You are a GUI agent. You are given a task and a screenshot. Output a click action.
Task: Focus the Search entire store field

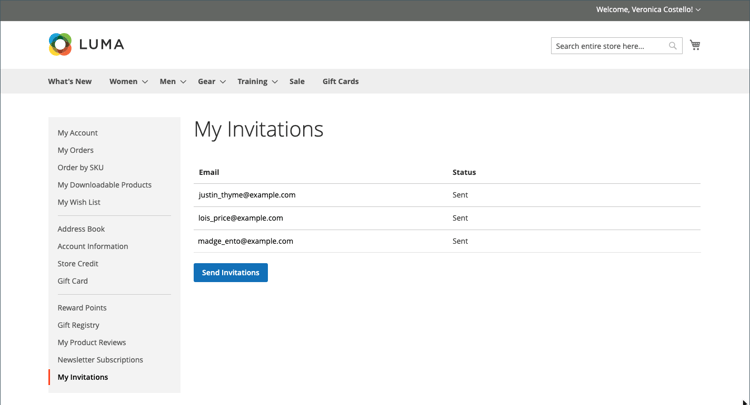(x=609, y=46)
